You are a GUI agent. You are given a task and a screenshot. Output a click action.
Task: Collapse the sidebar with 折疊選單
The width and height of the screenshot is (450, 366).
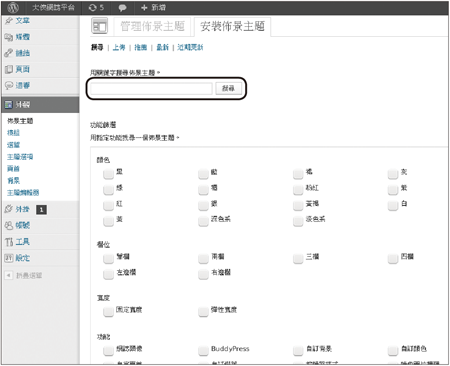(23, 275)
